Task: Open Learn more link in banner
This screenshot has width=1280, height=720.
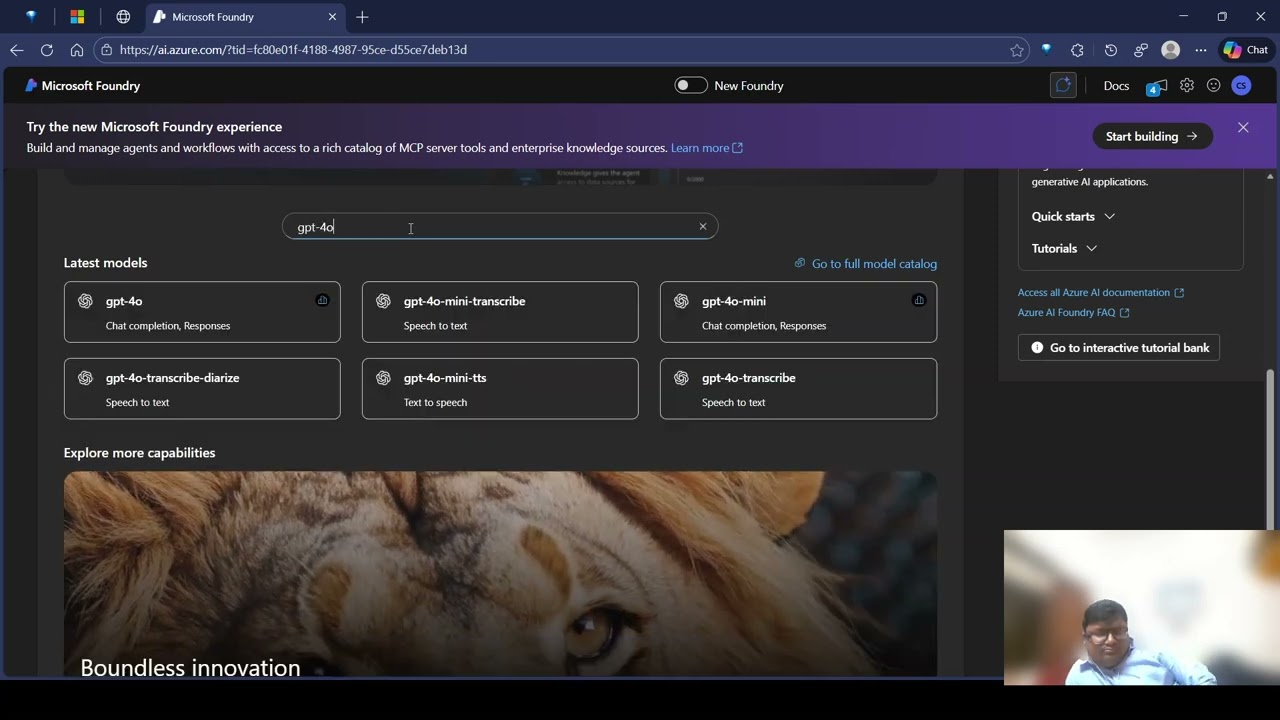Action: pyautogui.click(x=707, y=148)
